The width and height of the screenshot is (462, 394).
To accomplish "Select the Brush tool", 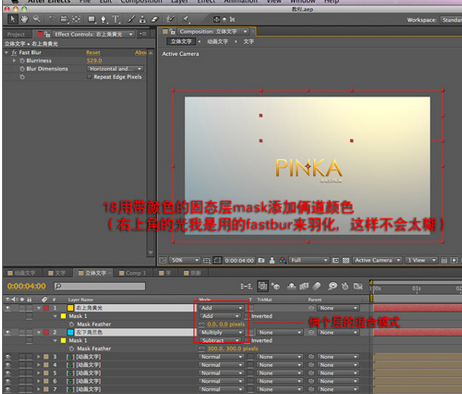I will [x=132, y=19].
